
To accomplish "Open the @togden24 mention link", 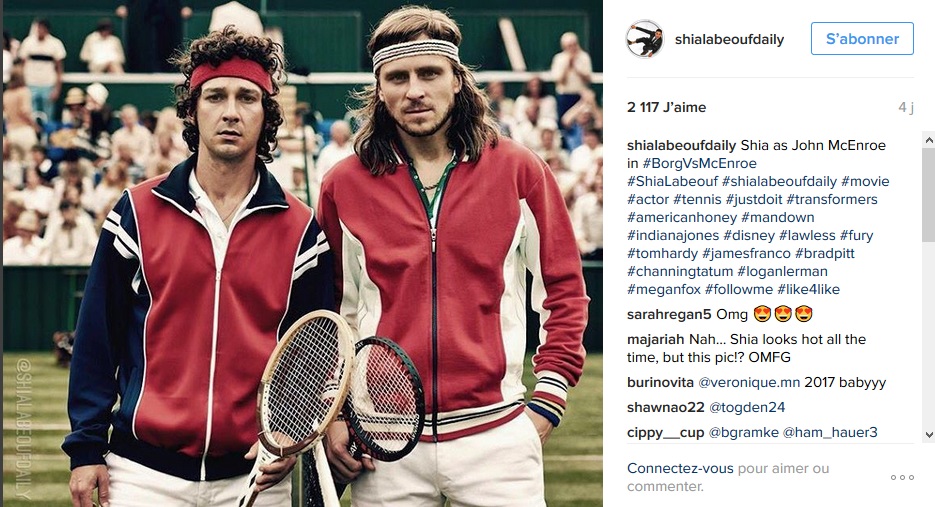I will pos(747,407).
